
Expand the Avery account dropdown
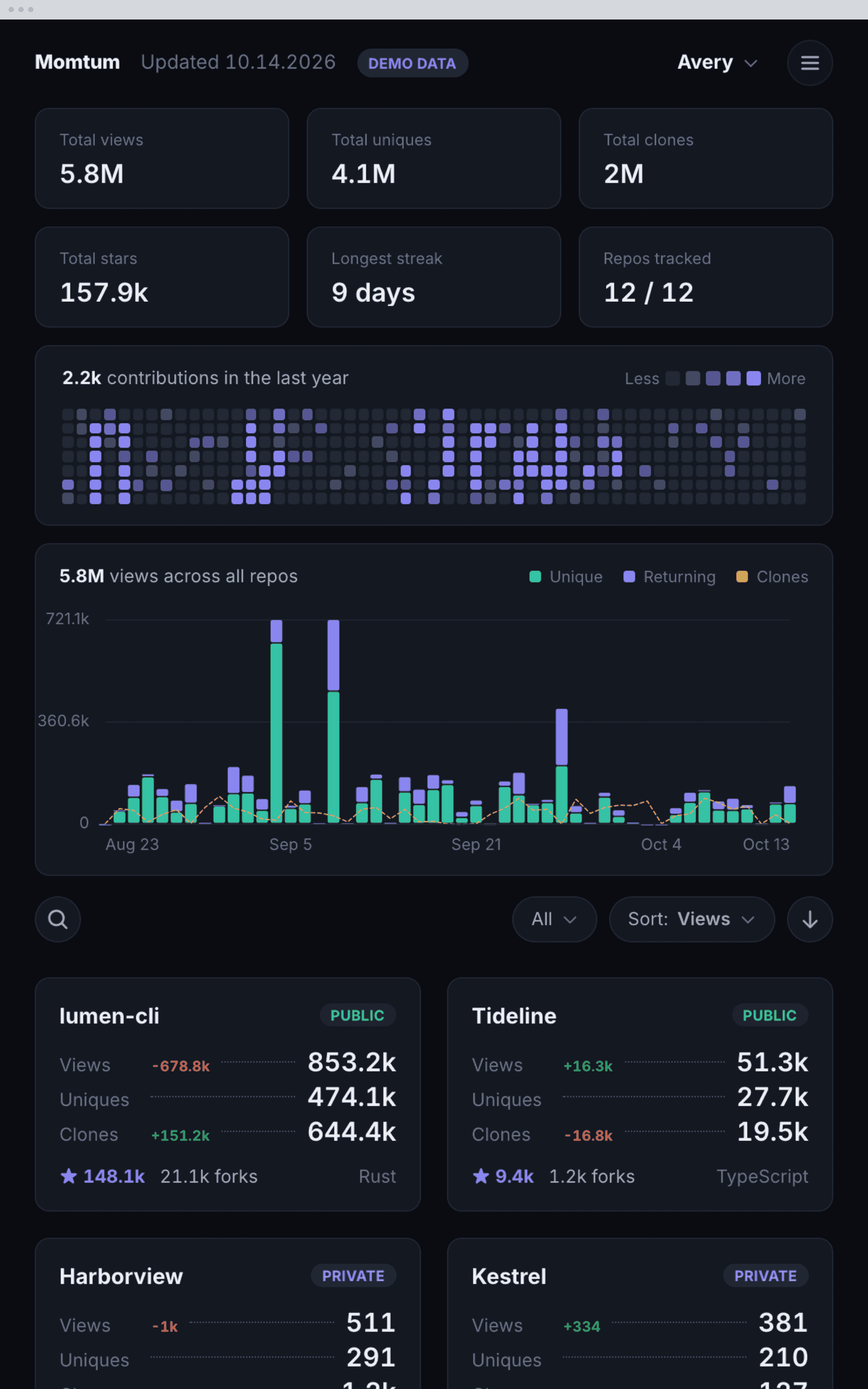[718, 62]
